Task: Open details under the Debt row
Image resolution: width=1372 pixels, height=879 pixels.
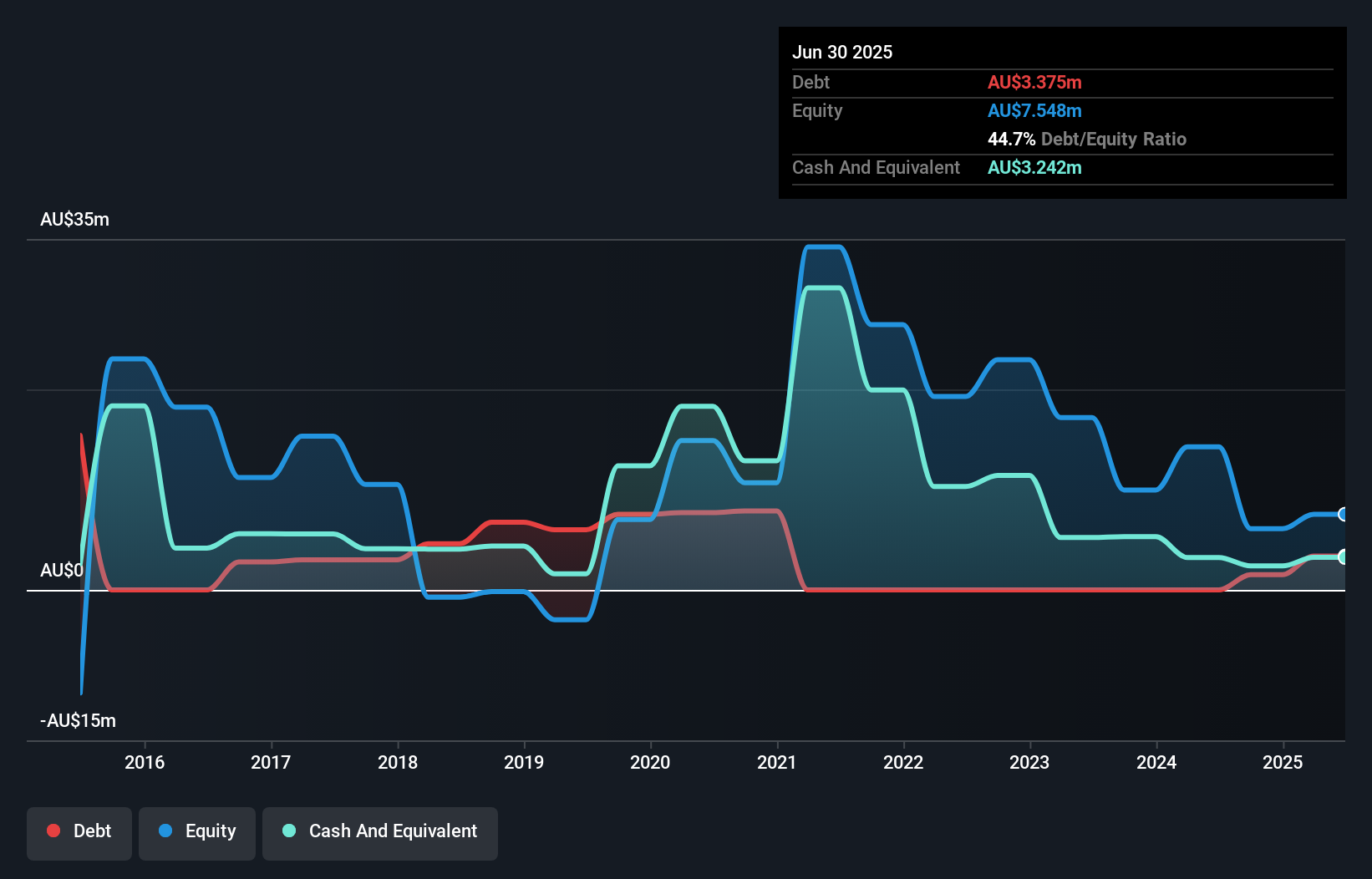Action: [810, 82]
